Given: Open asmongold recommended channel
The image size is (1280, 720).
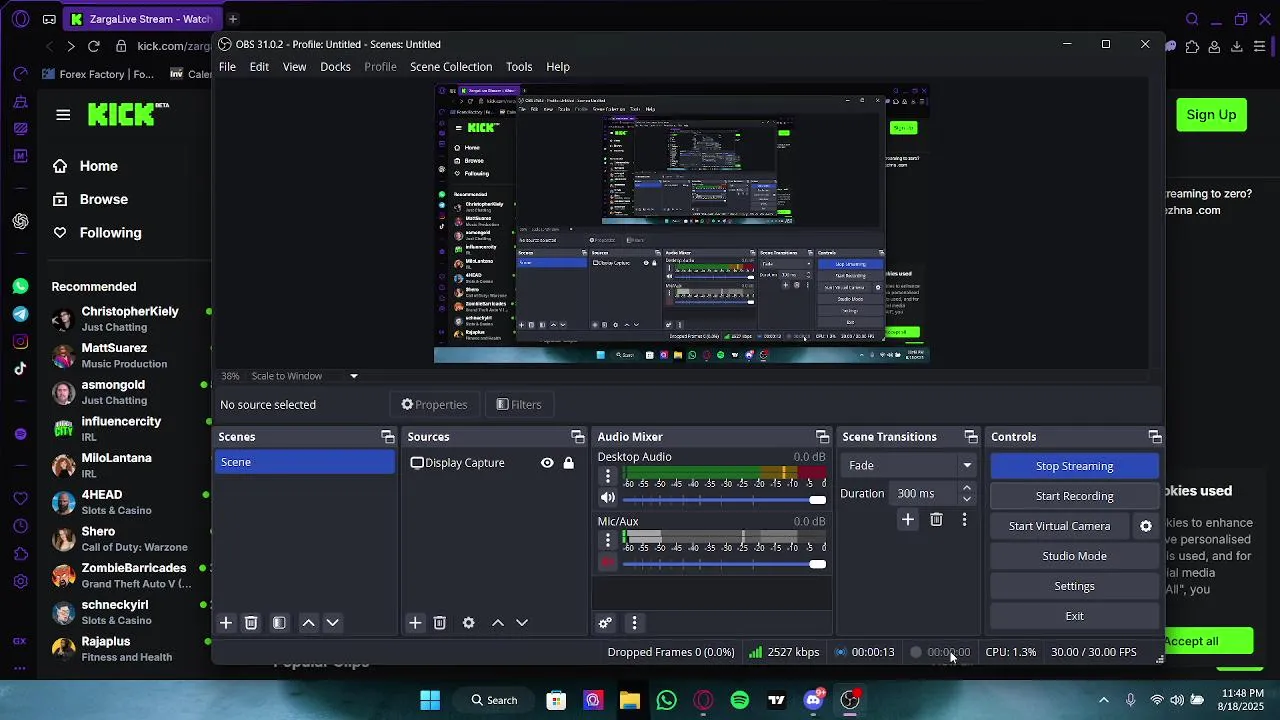Looking at the screenshot, I should point(113,392).
